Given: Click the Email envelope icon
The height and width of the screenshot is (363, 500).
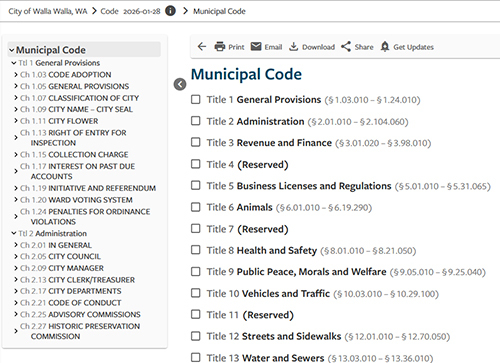Looking at the screenshot, I should pos(256,46).
